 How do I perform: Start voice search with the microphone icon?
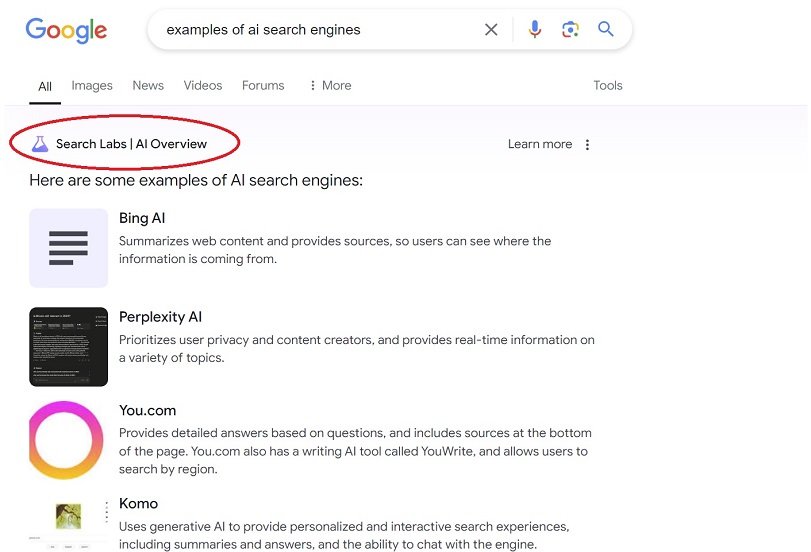(535, 29)
